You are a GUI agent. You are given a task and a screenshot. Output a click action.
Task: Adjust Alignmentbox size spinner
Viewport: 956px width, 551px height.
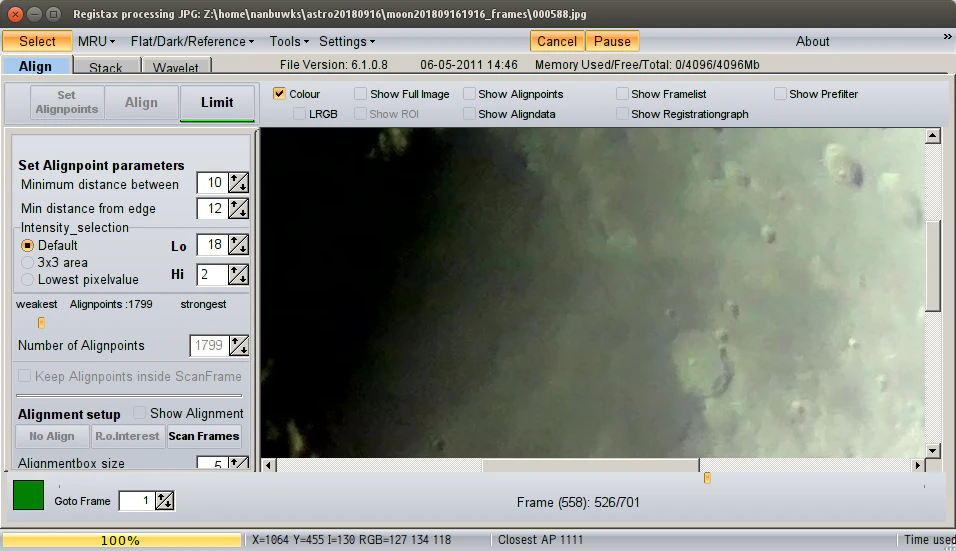238,463
